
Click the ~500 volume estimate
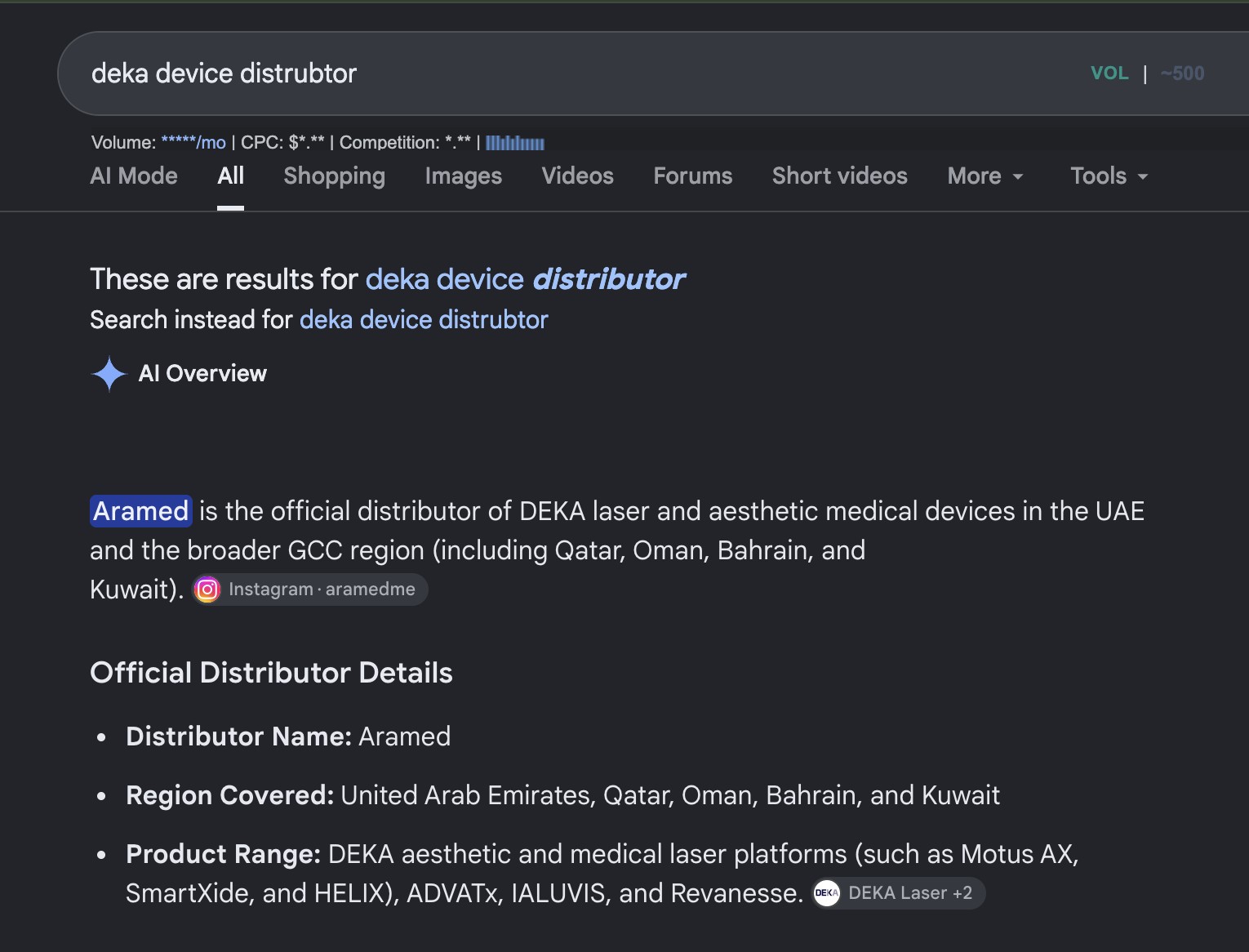point(1182,73)
